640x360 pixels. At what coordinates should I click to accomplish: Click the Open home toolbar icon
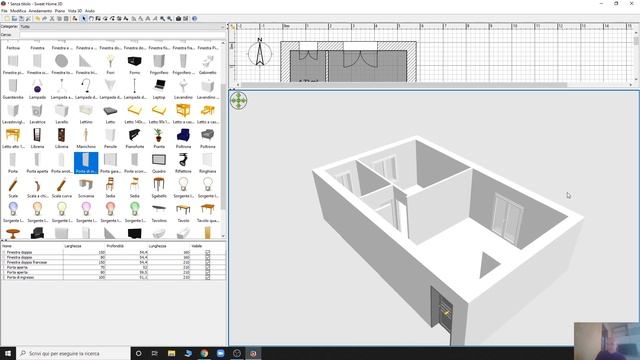point(14,18)
